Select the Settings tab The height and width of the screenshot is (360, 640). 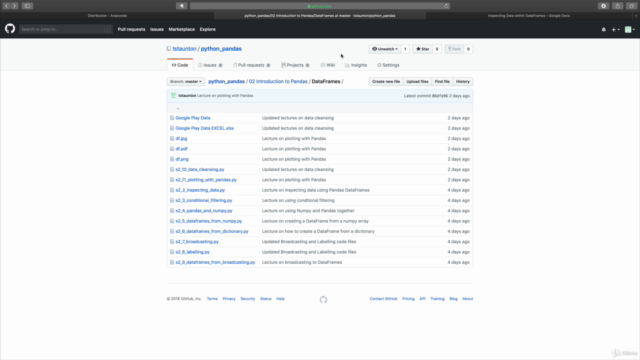tap(388, 65)
